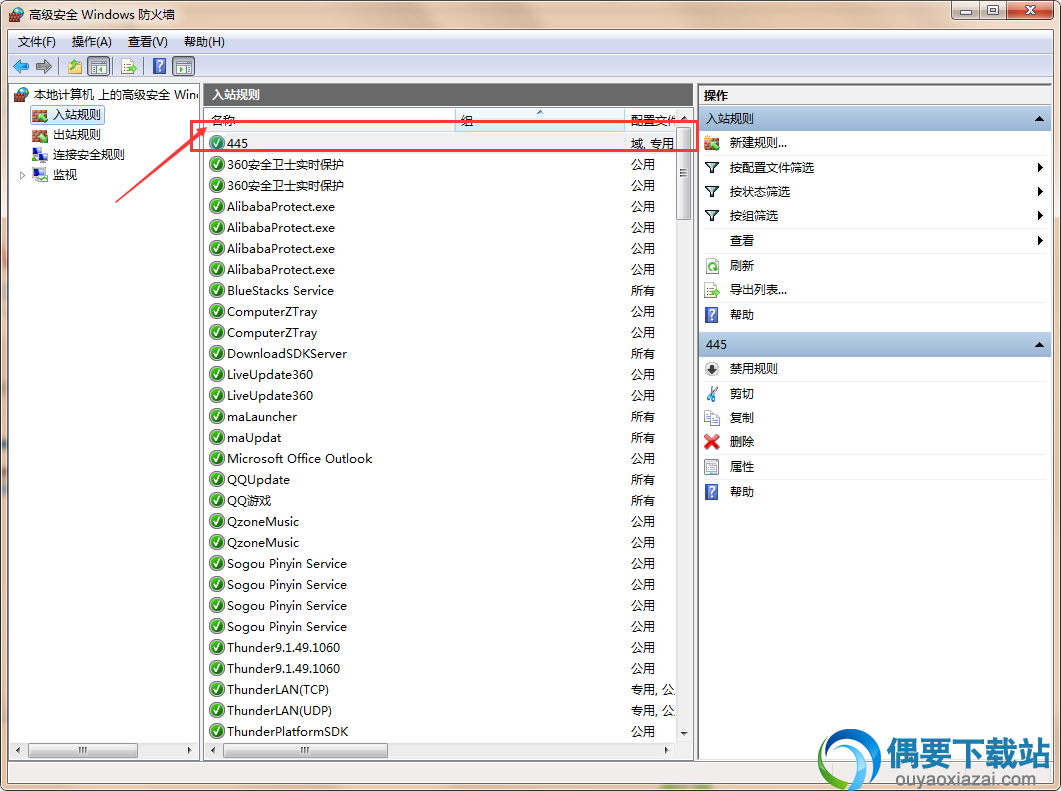Expand the 监视 tree node triangle
Screen dimensions: 1061x791
(x=22, y=175)
